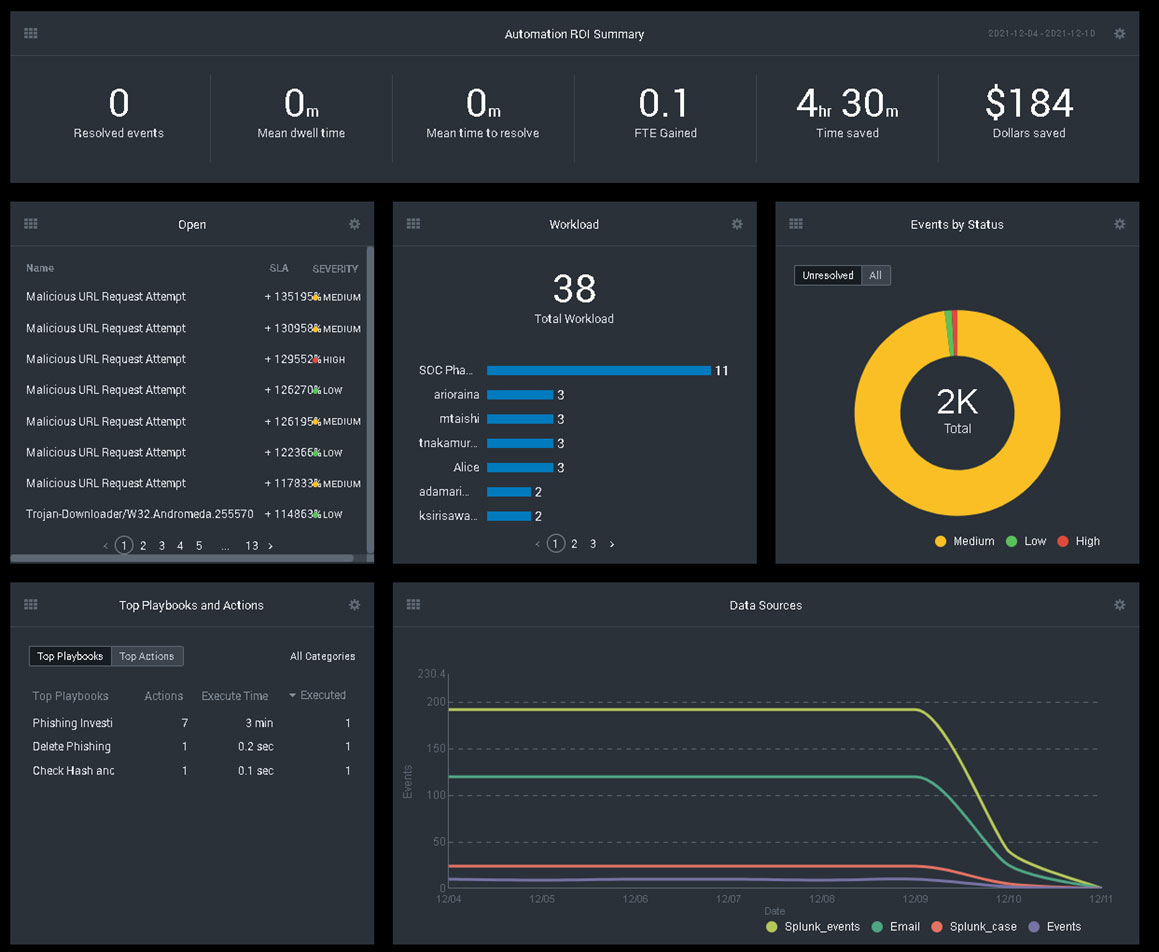Click Data Sources panel grid handle icon

pyautogui.click(x=413, y=605)
